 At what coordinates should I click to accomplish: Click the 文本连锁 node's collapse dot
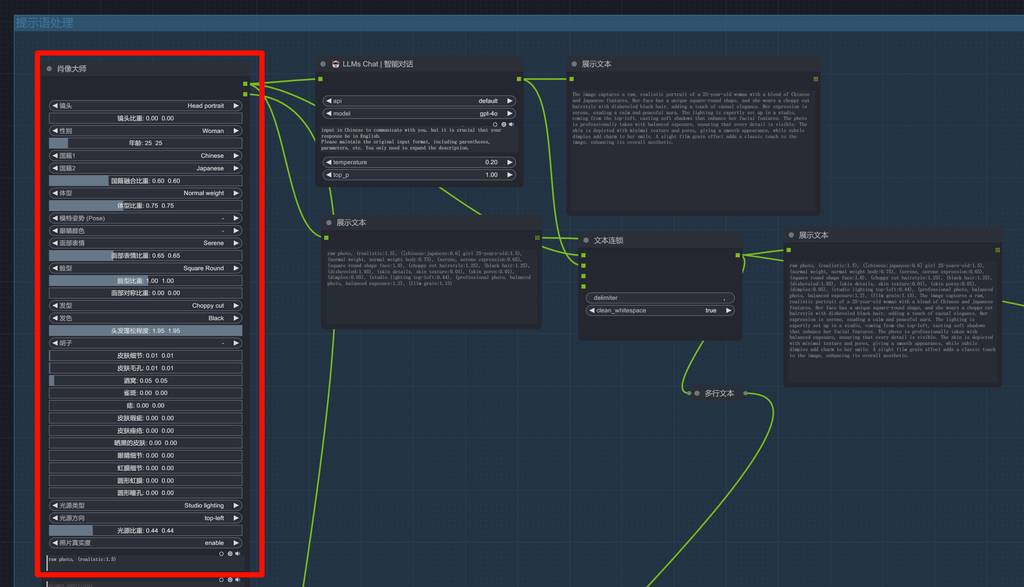point(586,240)
